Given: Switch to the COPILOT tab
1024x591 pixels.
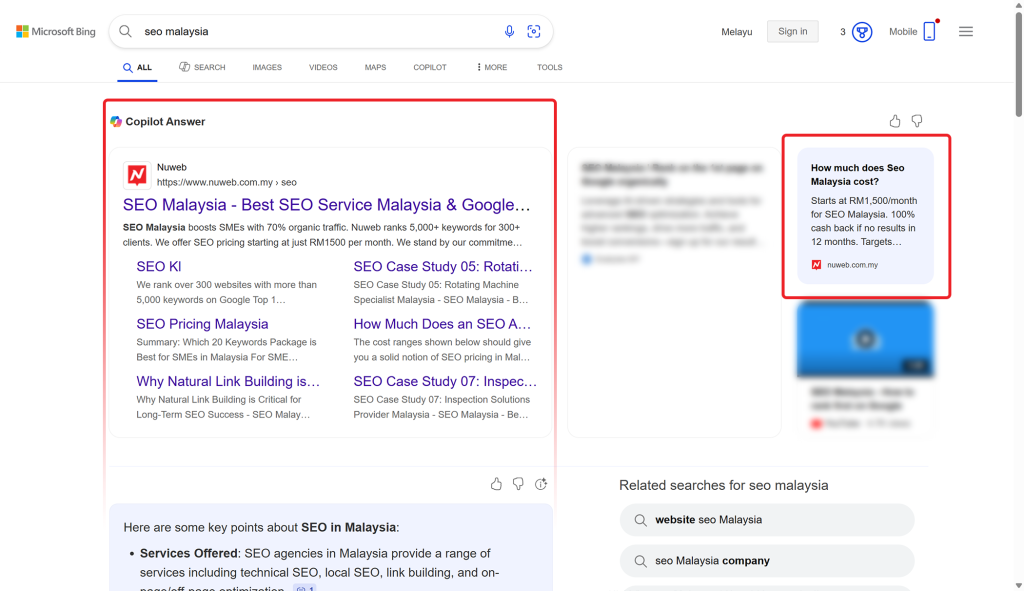Looking at the screenshot, I should click(x=430, y=67).
